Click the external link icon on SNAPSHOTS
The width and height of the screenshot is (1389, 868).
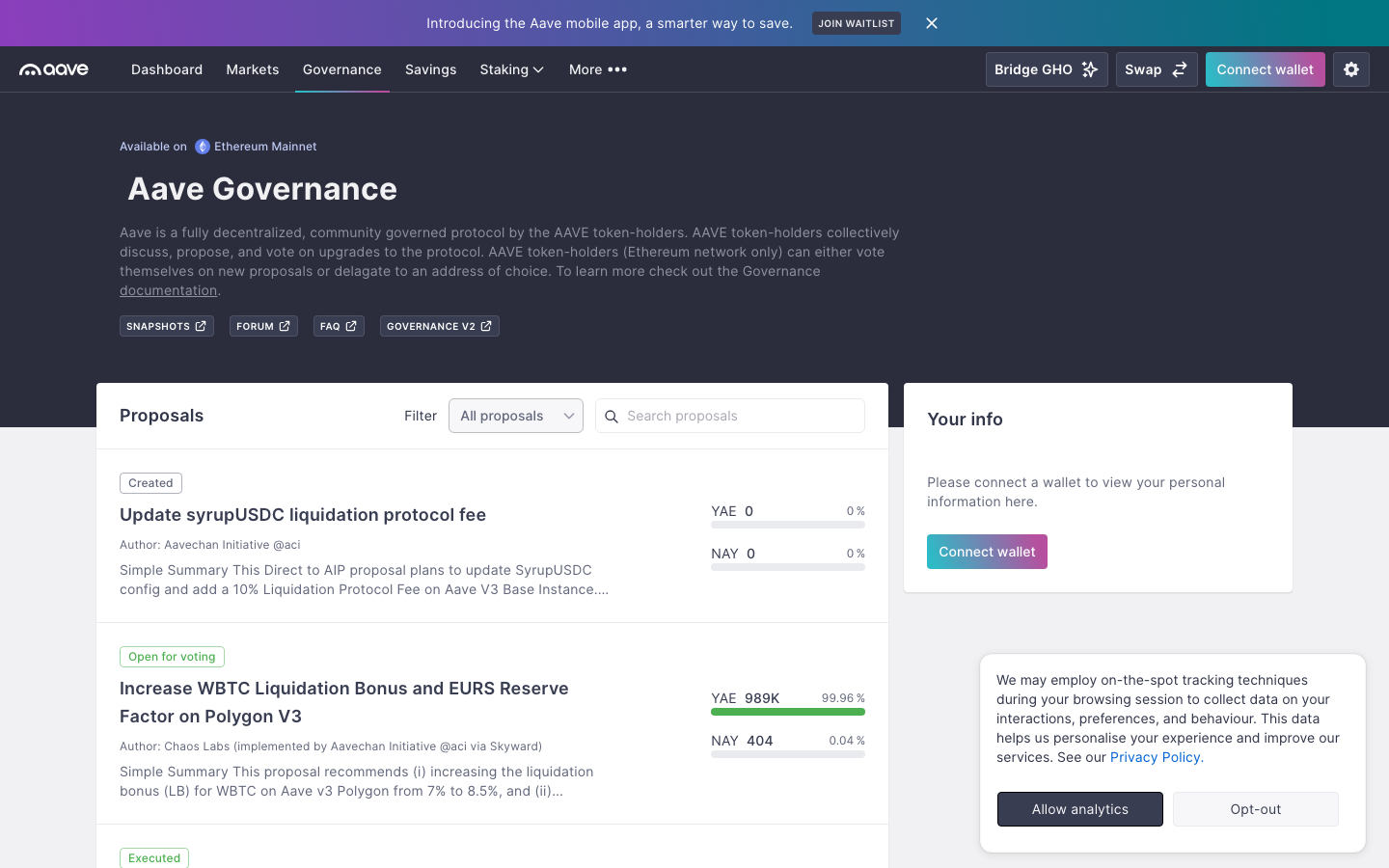coord(199,326)
